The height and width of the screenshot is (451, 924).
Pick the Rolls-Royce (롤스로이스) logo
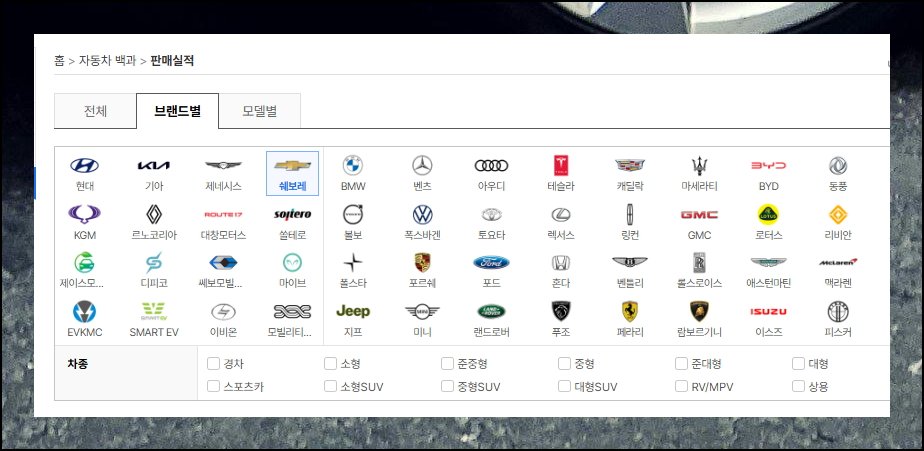coord(699,262)
